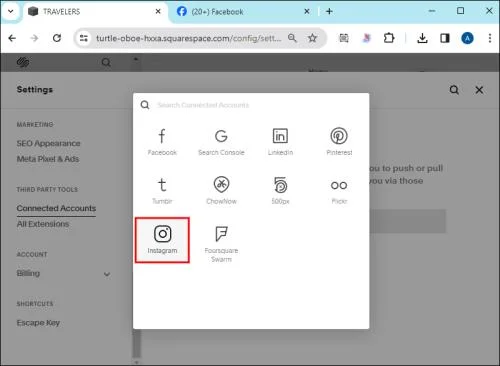The image size is (500, 366).
Task: Open the zoom indicator in address bar
Action: pyautogui.click(x=292, y=38)
